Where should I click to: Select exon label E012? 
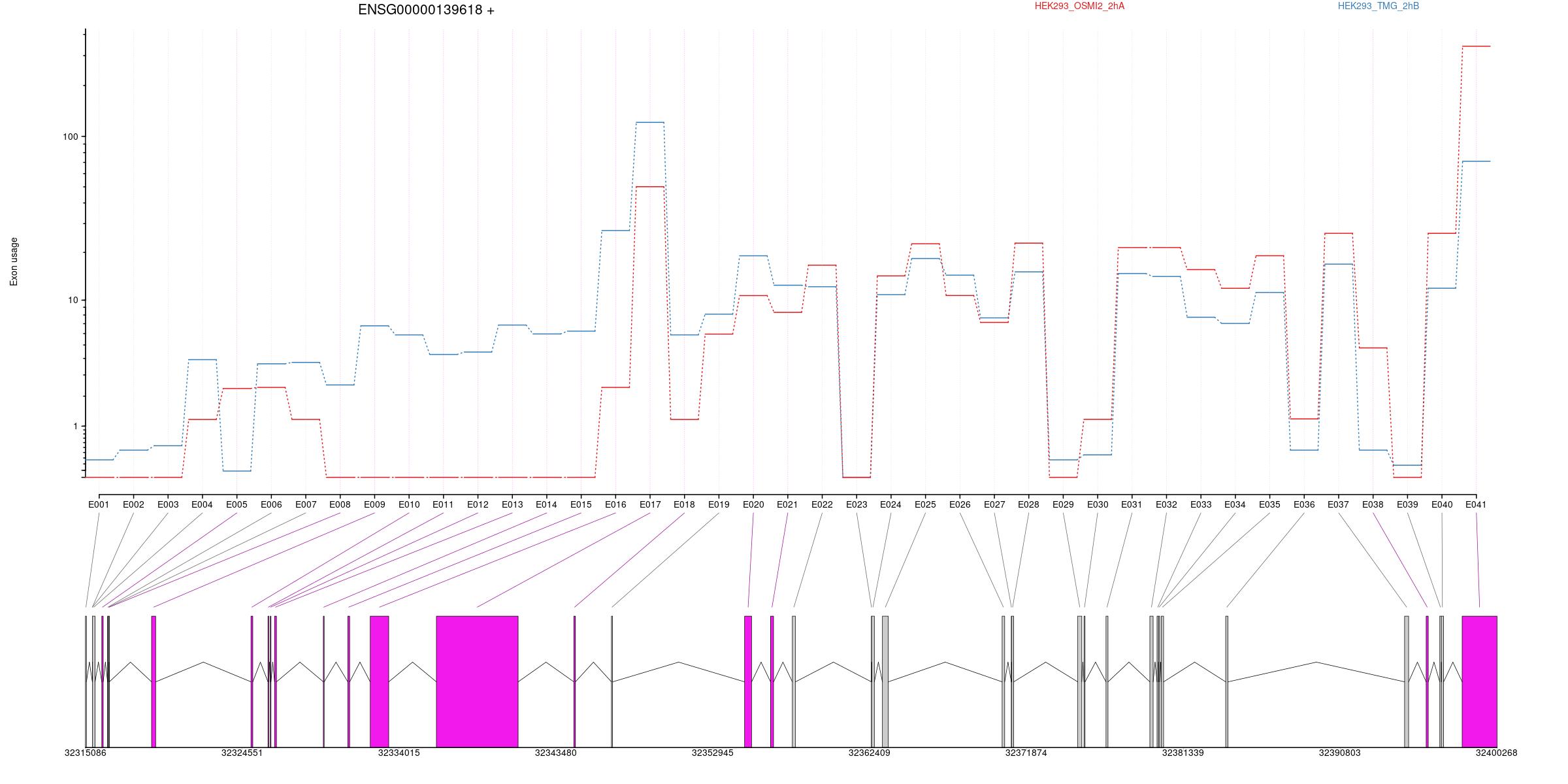click(x=478, y=504)
